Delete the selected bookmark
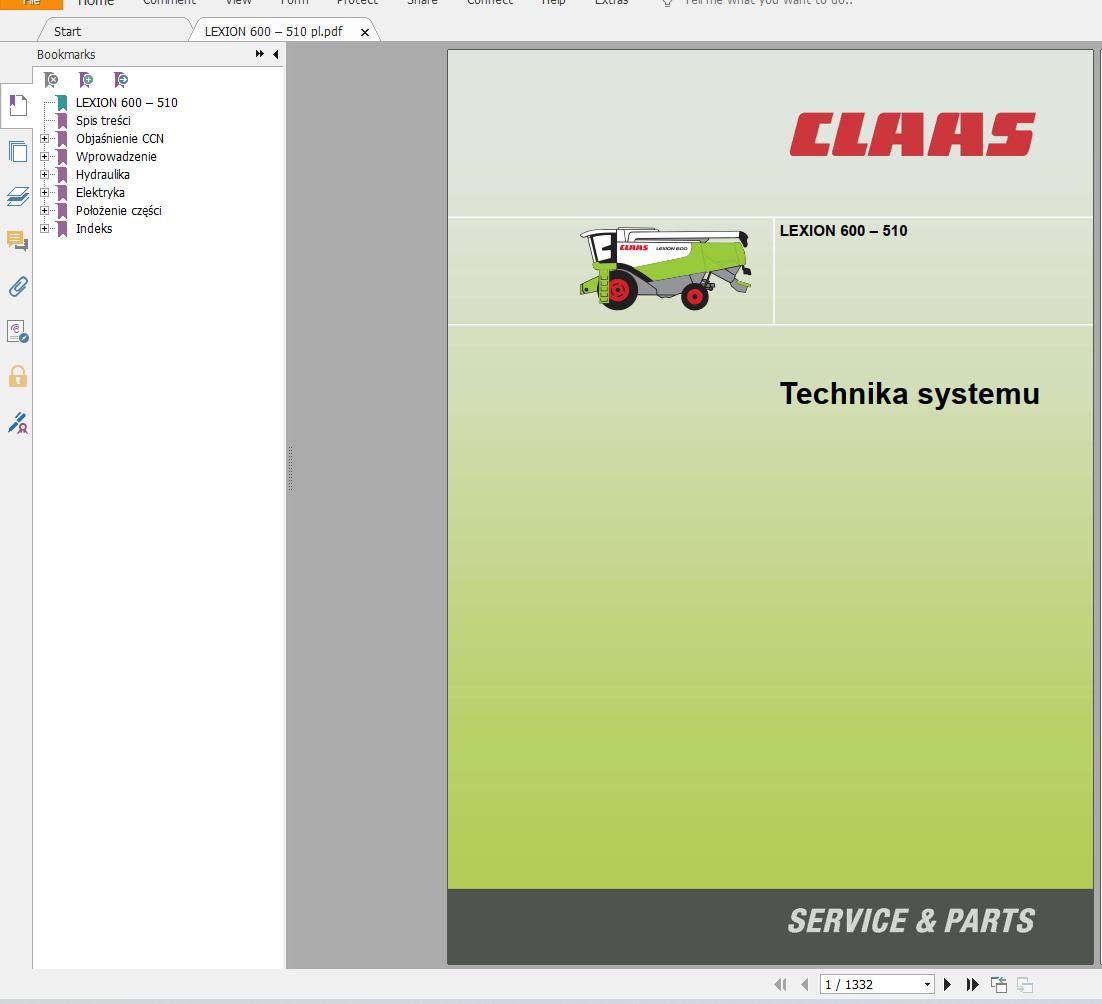 51,79
